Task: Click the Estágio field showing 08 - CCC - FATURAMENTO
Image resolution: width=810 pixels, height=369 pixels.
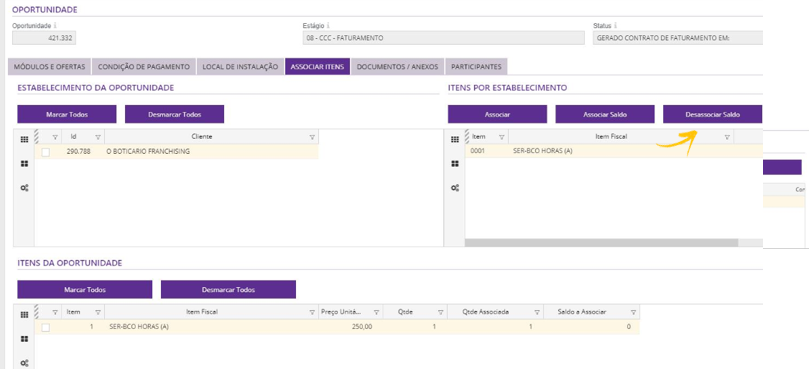Action: click(444, 38)
